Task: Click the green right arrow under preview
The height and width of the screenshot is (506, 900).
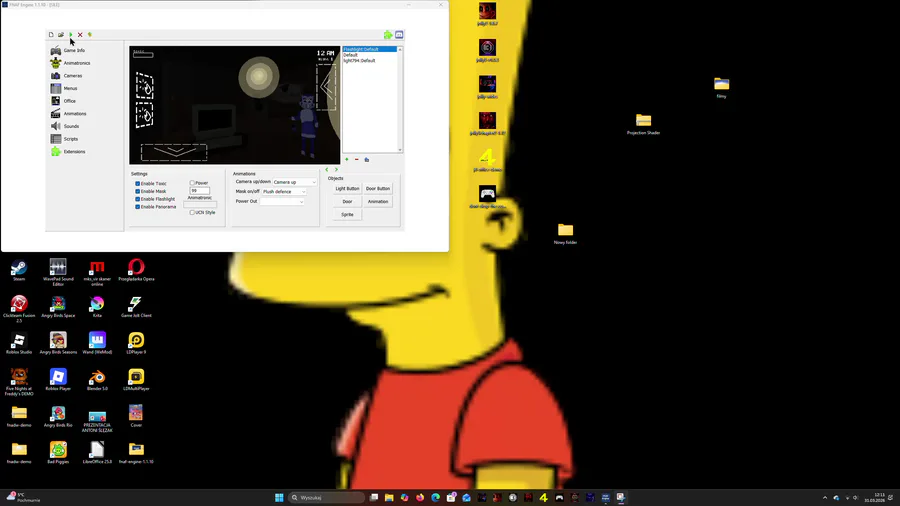Action: click(x=336, y=170)
